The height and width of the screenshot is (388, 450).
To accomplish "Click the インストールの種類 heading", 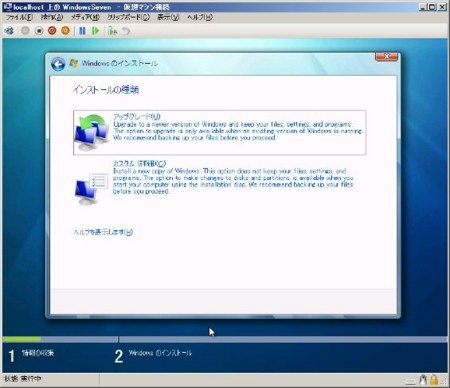I will pyautogui.click(x=106, y=90).
